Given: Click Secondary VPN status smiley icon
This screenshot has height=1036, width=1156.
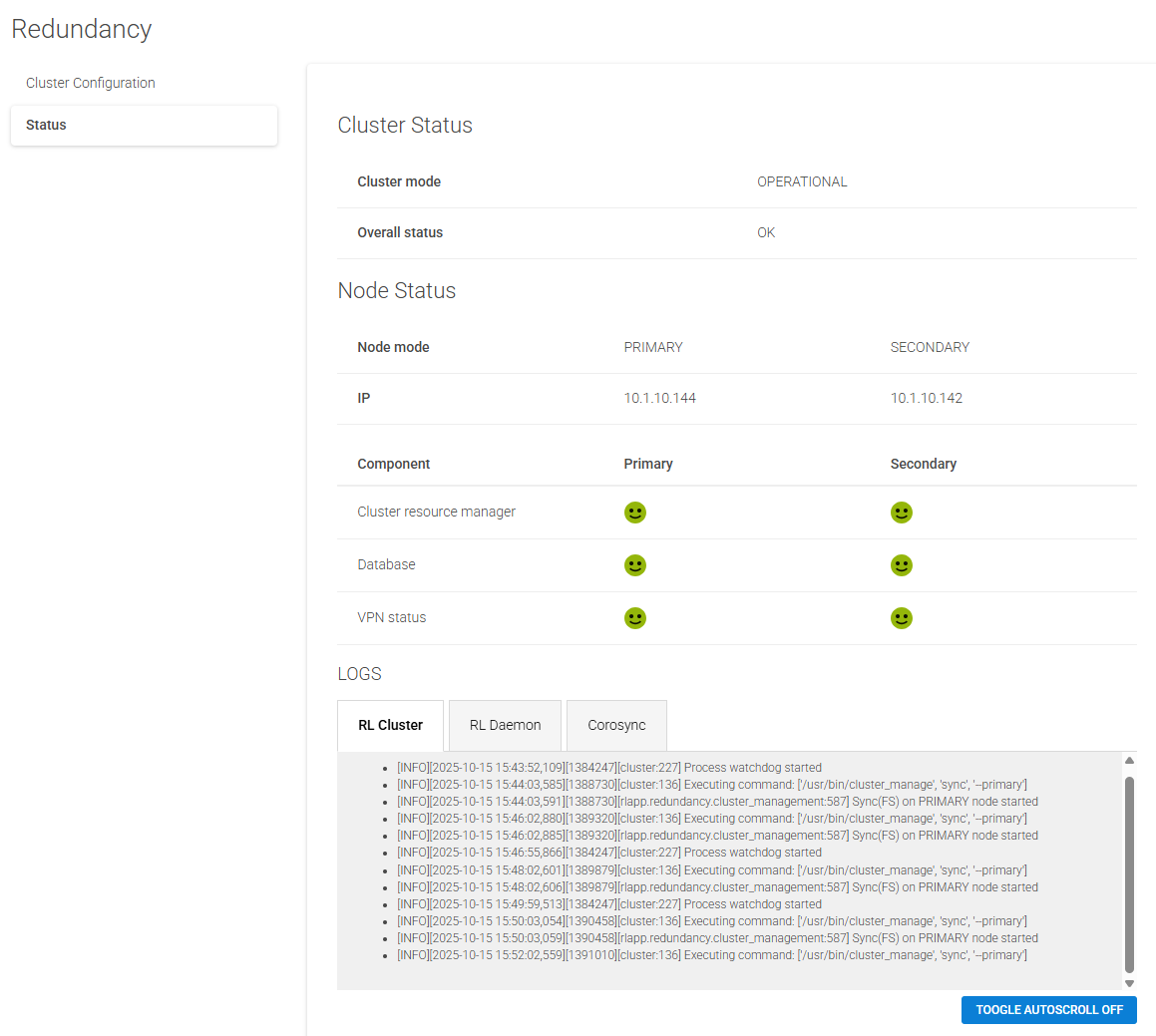Looking at the screenshot, I should 902,618.
